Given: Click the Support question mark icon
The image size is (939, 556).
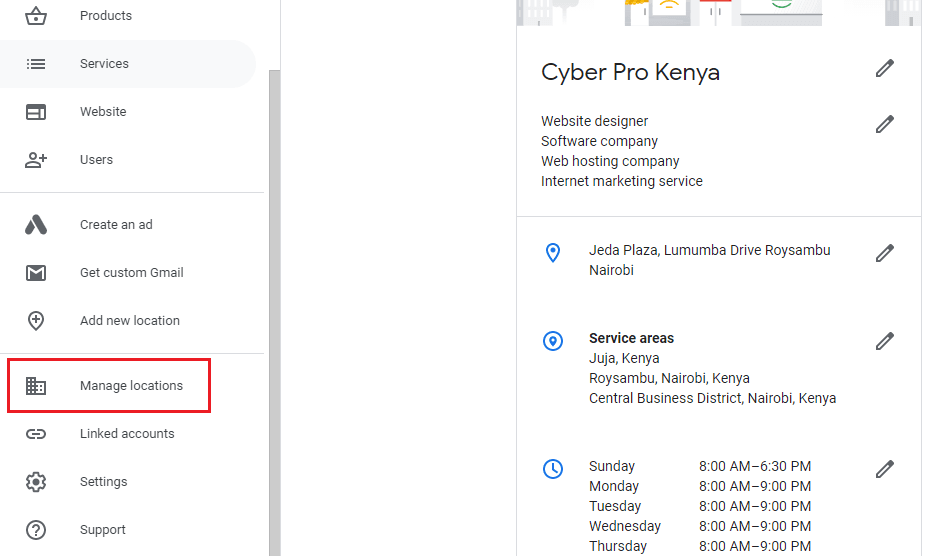Looking at the screenshot, I should [x=36, y=530].
